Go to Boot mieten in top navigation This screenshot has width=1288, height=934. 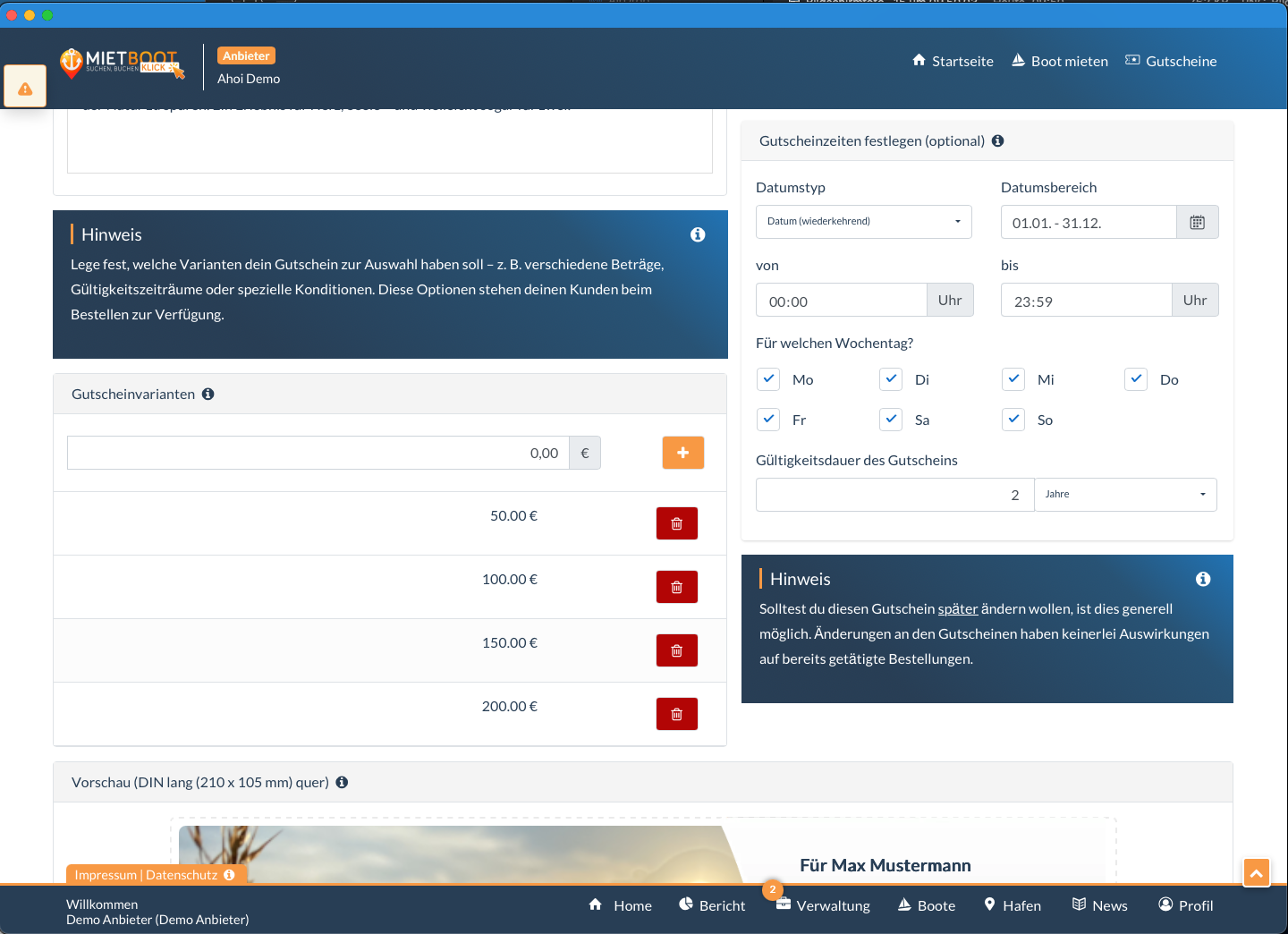[1060, 61]
